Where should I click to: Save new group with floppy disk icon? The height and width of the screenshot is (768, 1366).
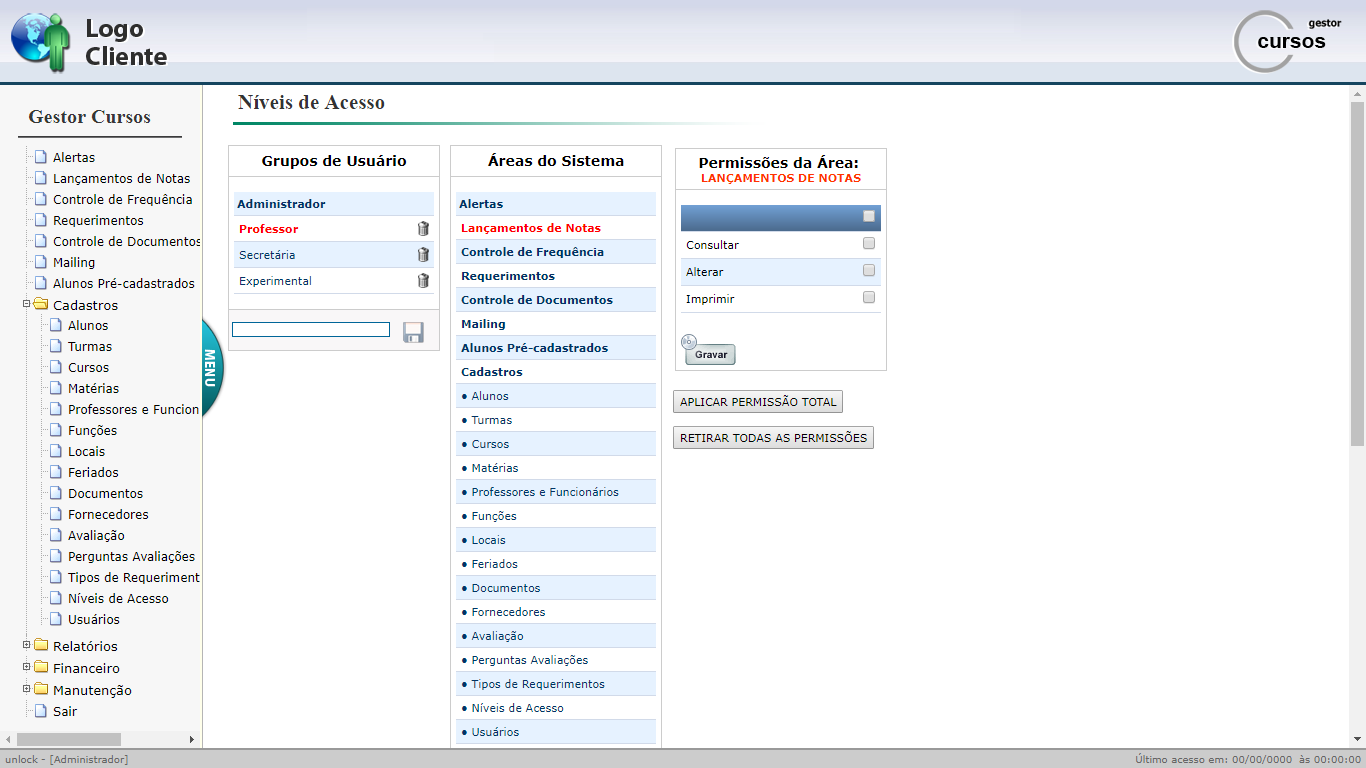[413, 332]
